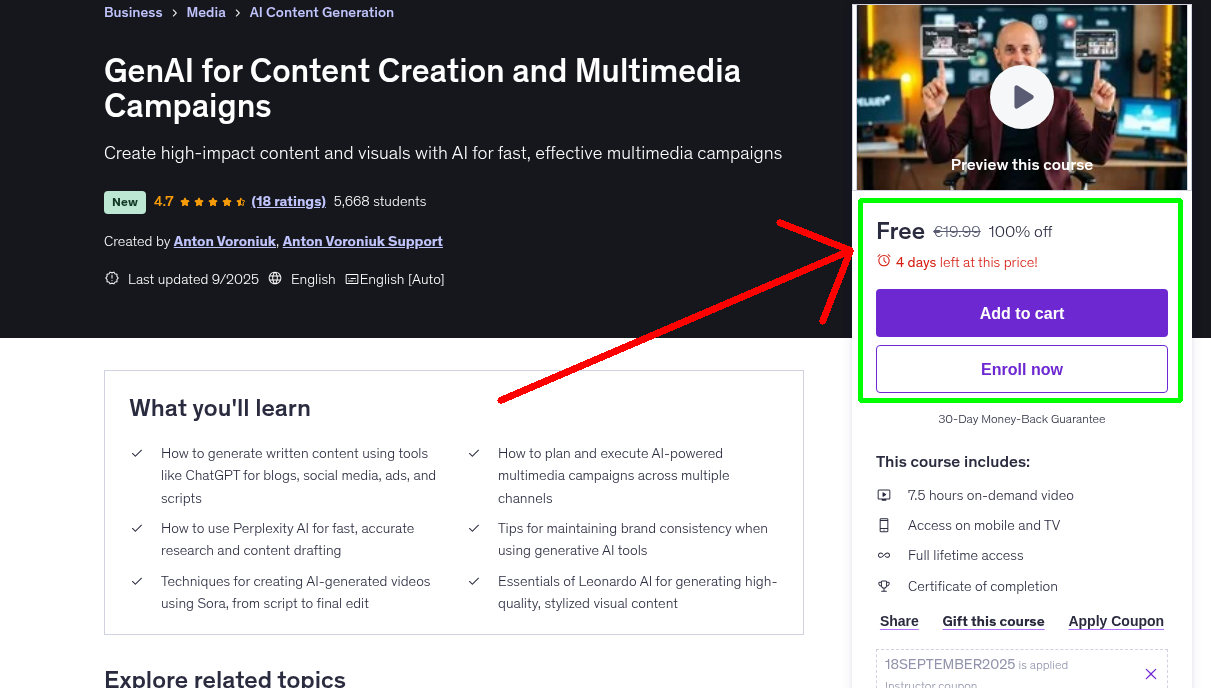Image resolution: width=1211 pixels, height=688 pixels.
Task: Click the course preview thumbnail image
Action: [1021, 97]
